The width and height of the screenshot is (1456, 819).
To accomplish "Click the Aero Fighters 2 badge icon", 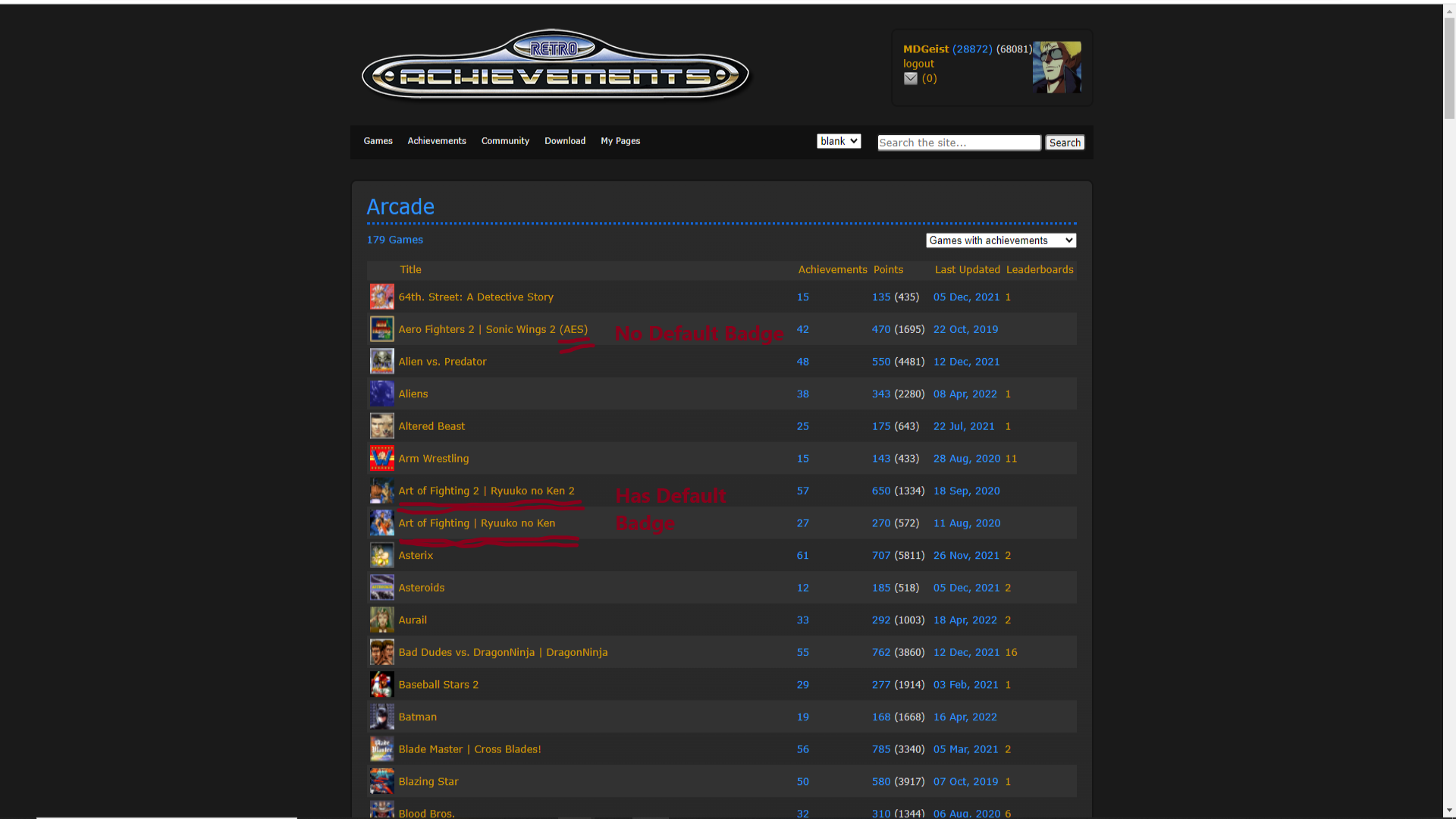I will [381, 329].
